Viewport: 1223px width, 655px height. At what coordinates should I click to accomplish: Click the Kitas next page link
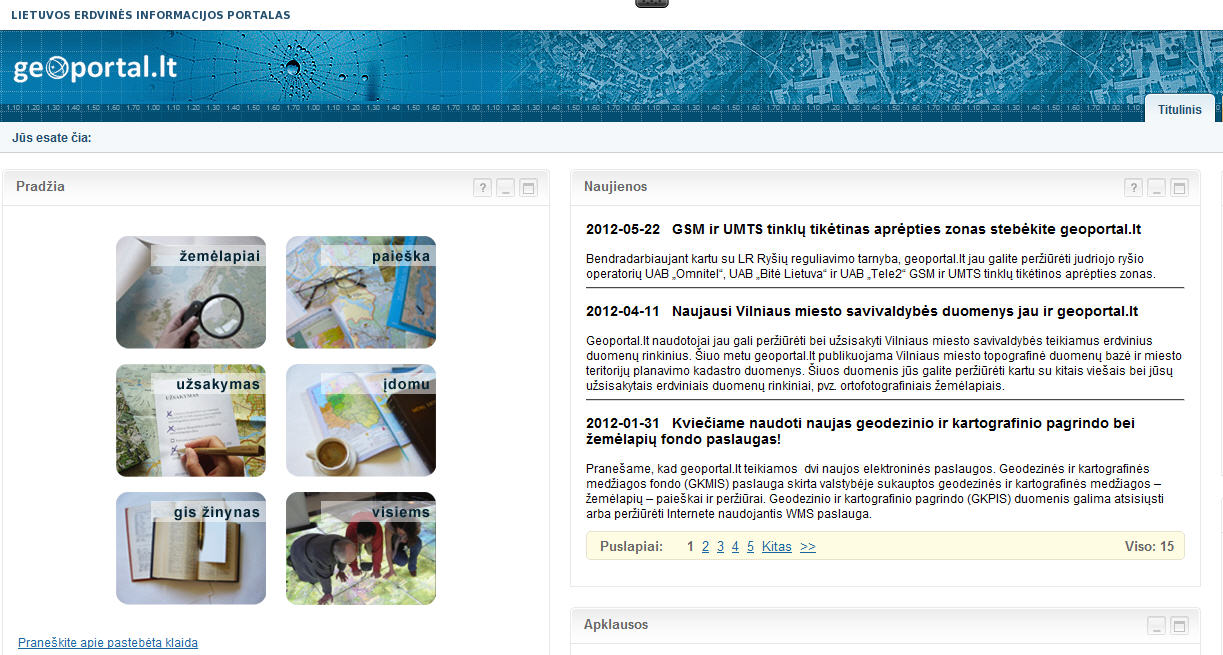point(776,546)
